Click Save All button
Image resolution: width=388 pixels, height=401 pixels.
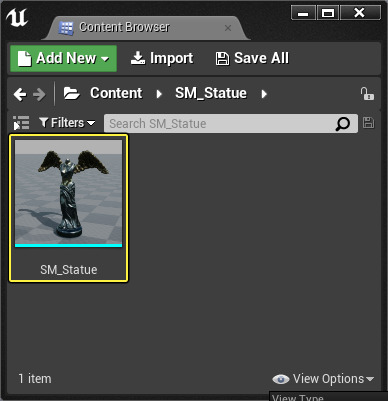(252, 58)
